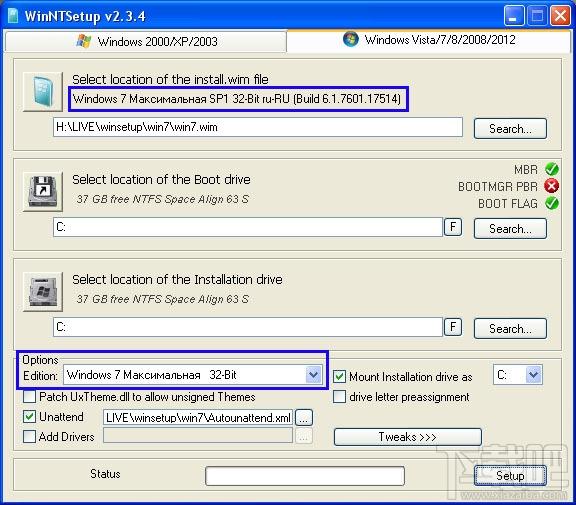Click the BOOTMGR PBR red error icon
The height and width of the screenshot is (505, 576).
pyautogui.click(x=551, y=186)
